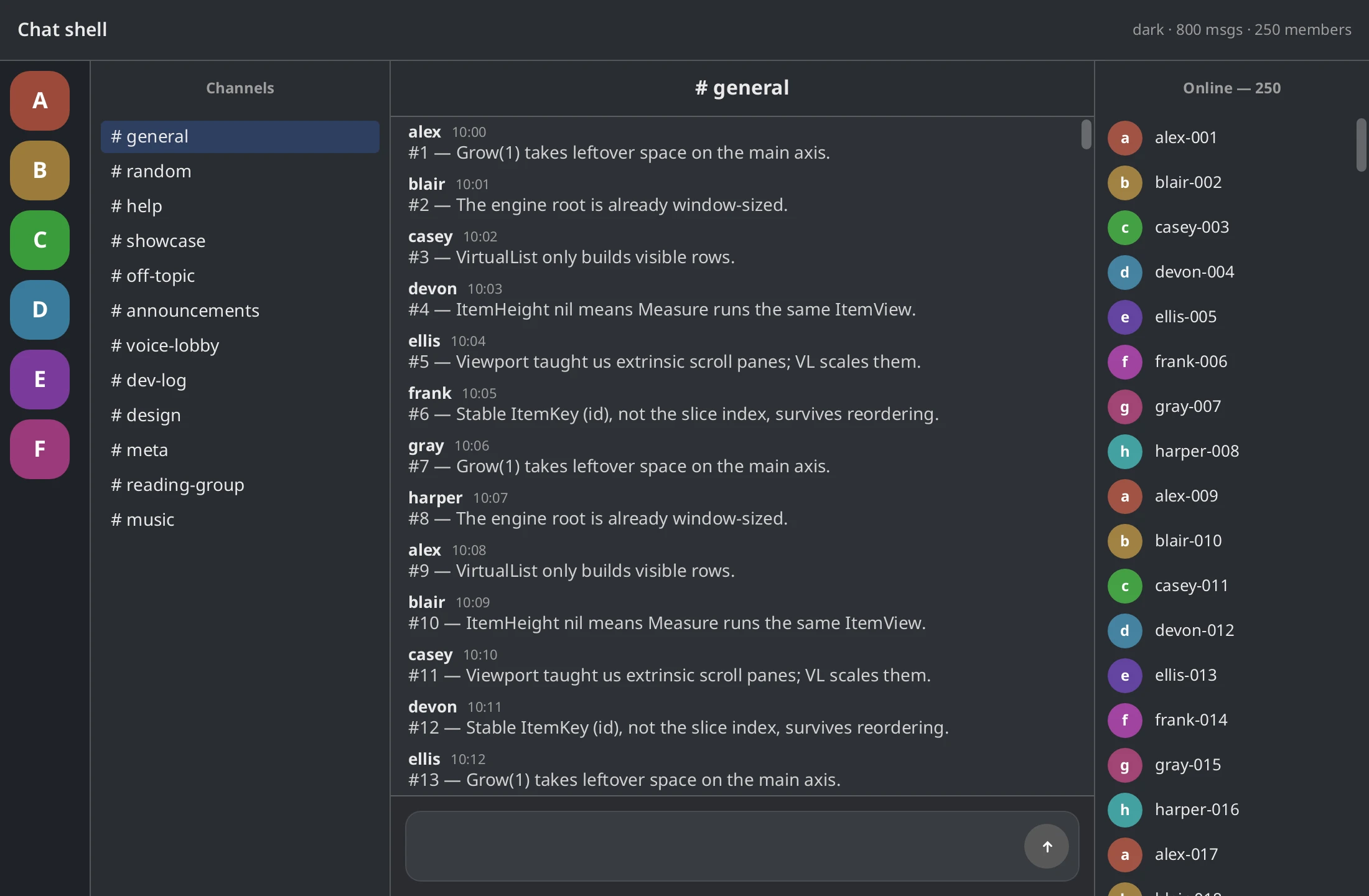Open server A in the sidebar
The width and height of the screenshot is (1369, 896).
(40, 101)
